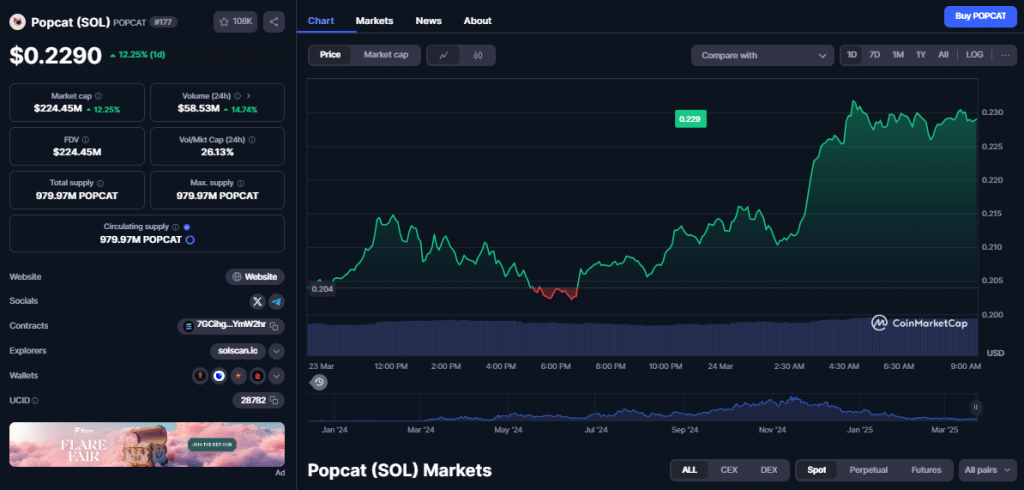Open the Chart tab
This screenshot has height=490, width=1024.
pyautogui.click(x=321, y=21)
